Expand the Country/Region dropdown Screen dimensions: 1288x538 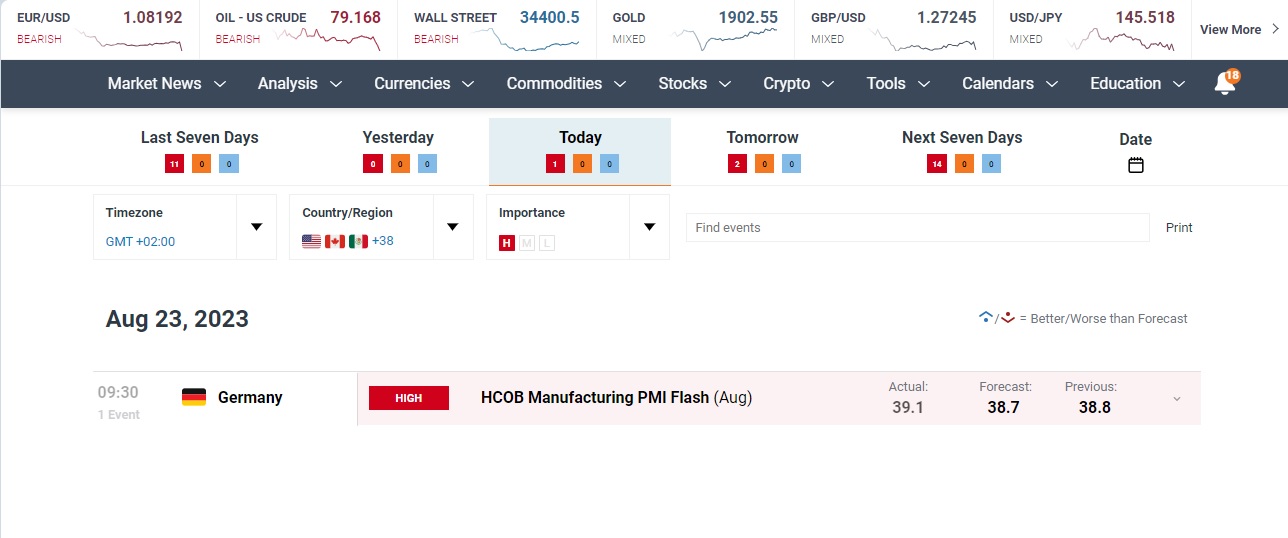point(452,227)
